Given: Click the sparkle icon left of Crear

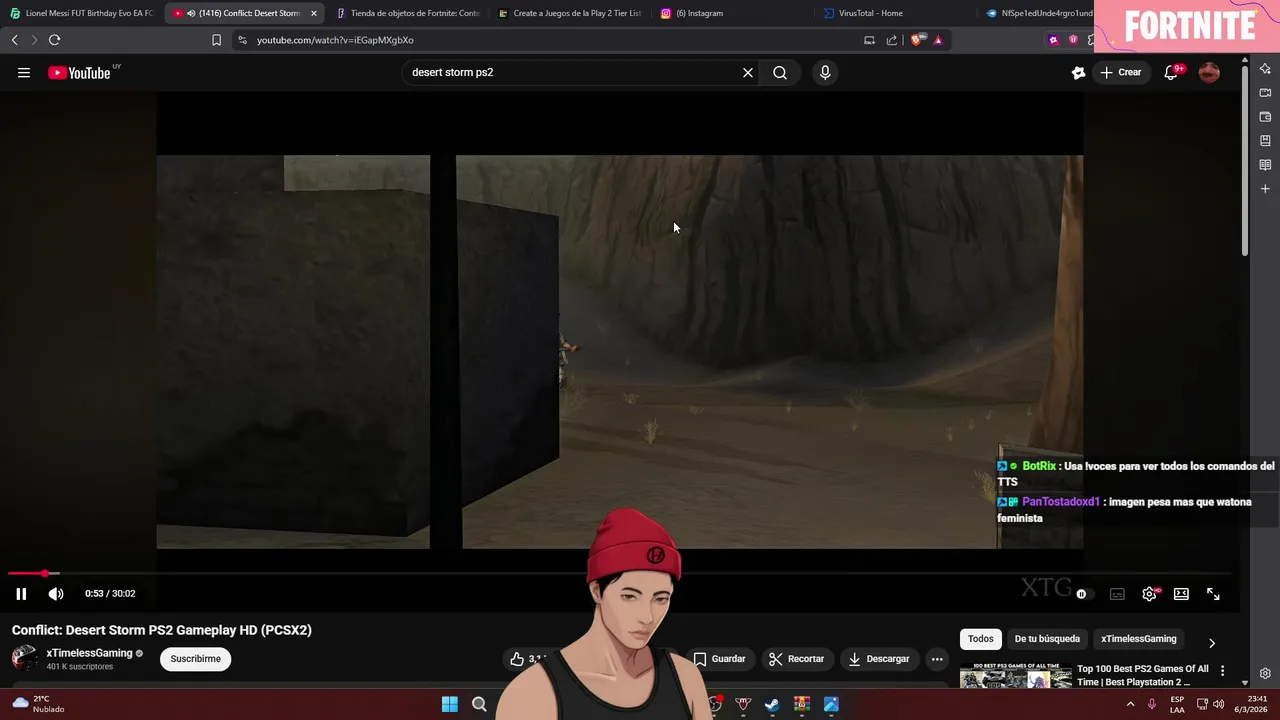Looking at the screenshot, I should pyautogui.click(x=1078, y=72).
